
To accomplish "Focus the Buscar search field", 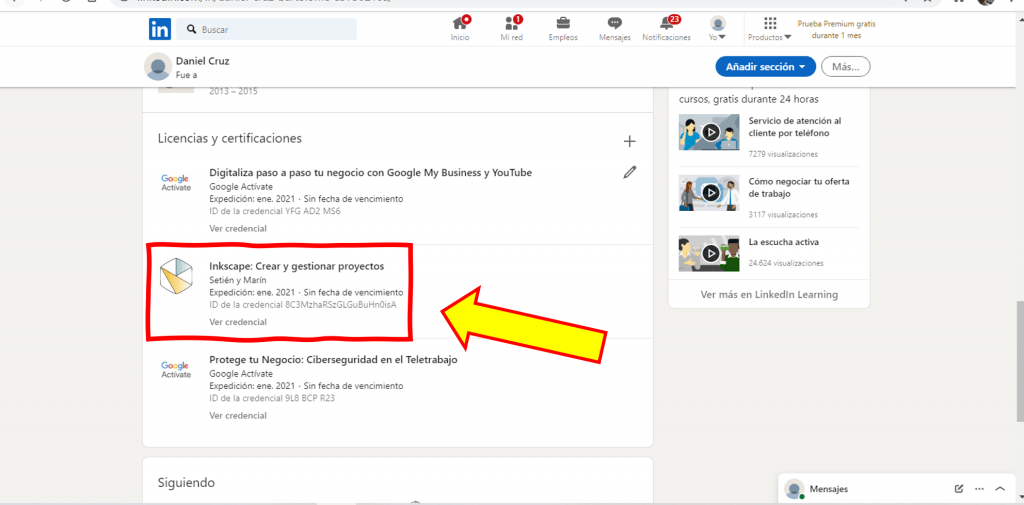I will [x=267, y=29].
